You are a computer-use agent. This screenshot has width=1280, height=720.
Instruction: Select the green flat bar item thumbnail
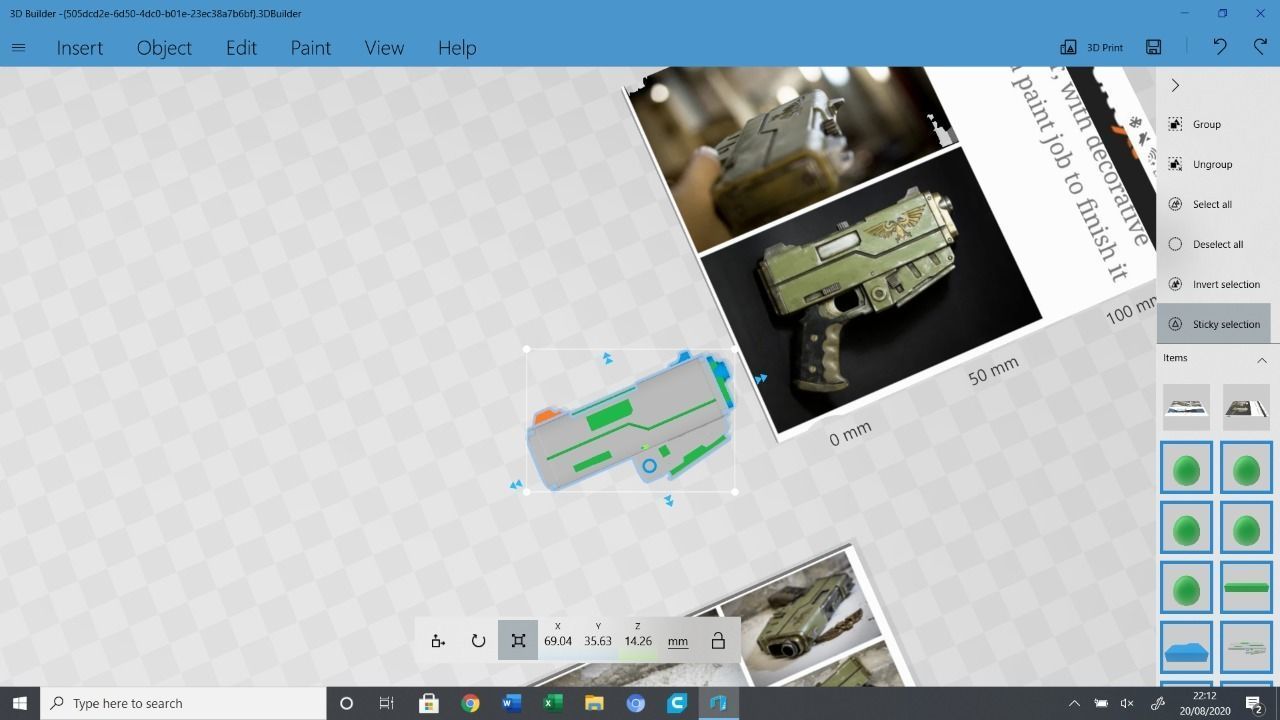[1246, 587]
